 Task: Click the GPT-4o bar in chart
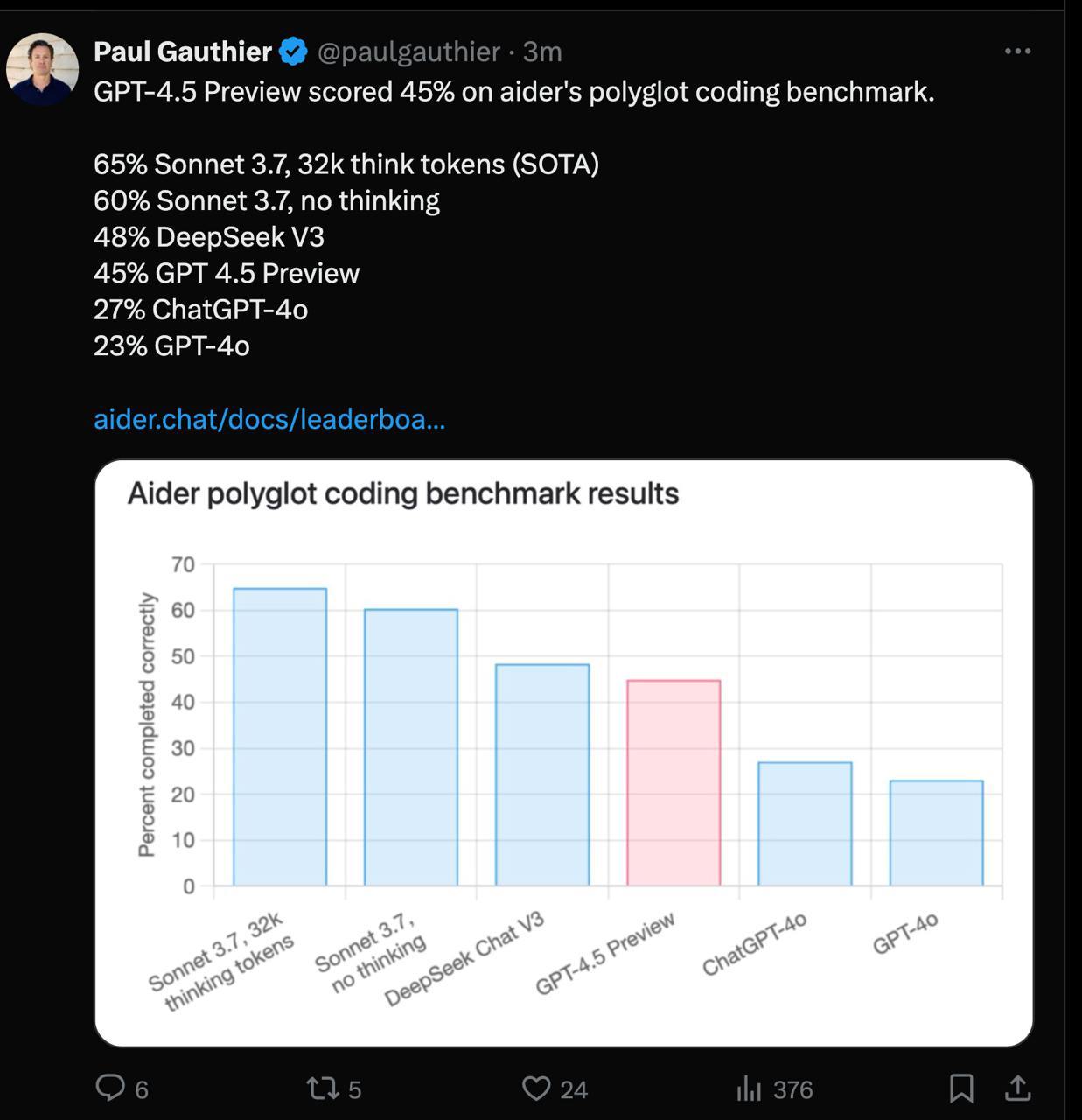coord(936,833)
